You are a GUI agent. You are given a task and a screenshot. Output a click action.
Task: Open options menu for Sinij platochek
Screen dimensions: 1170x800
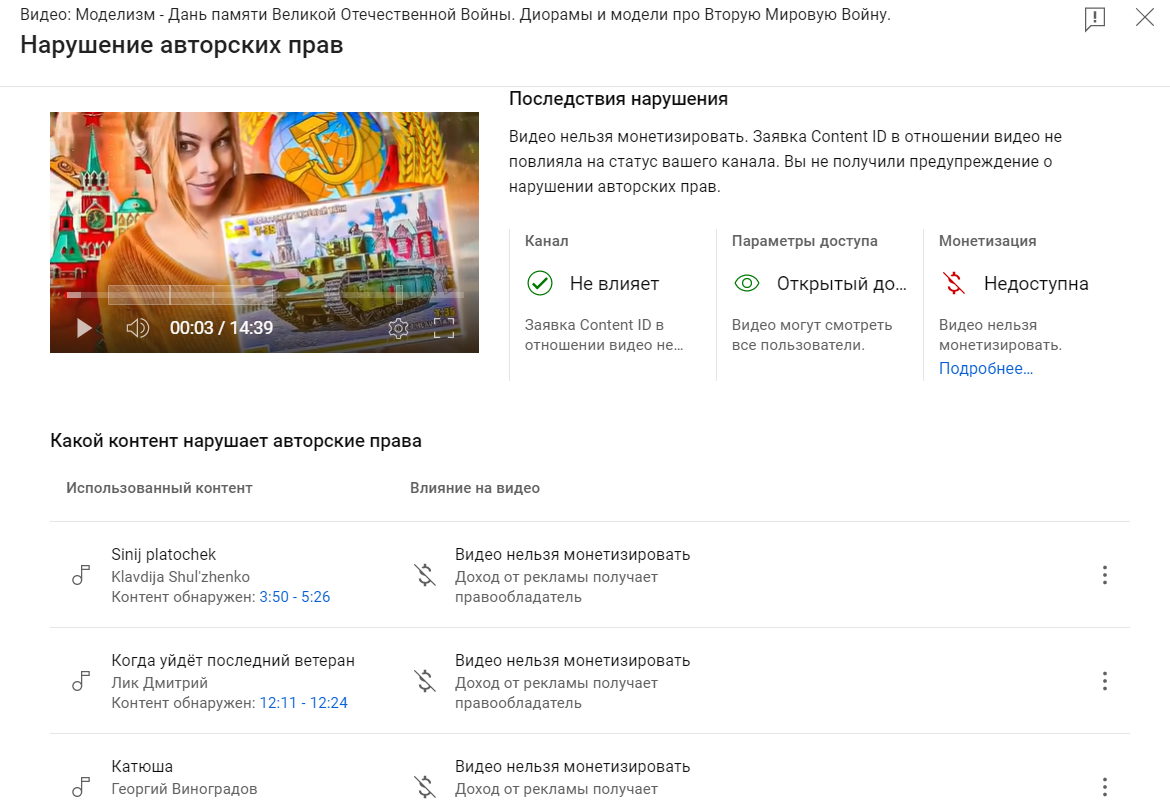1105,575
